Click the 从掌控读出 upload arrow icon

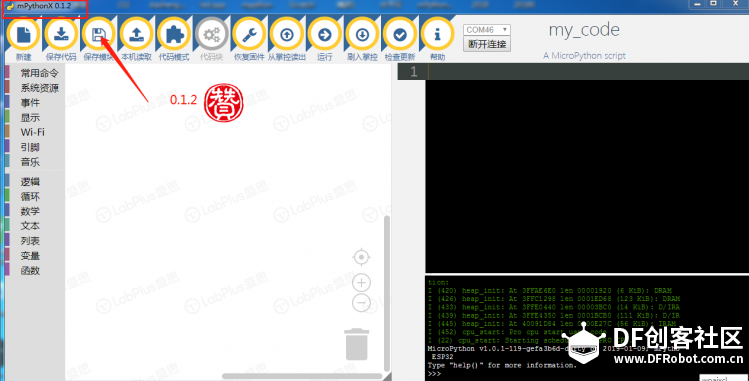pyautogui.click(x=287, y=34)
